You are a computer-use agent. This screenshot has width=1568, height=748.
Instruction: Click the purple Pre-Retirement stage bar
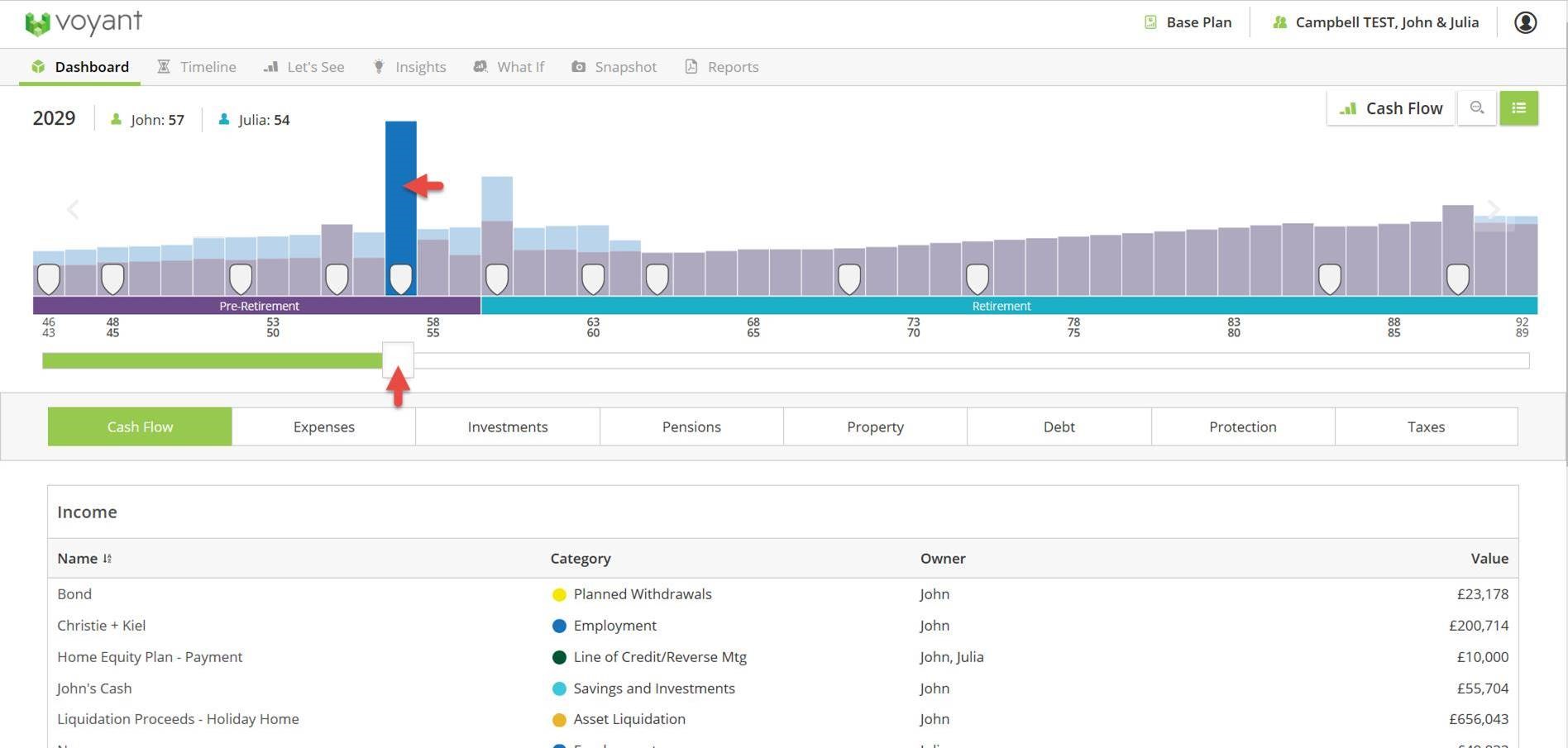pyautogui.click(x=257, y=306)
